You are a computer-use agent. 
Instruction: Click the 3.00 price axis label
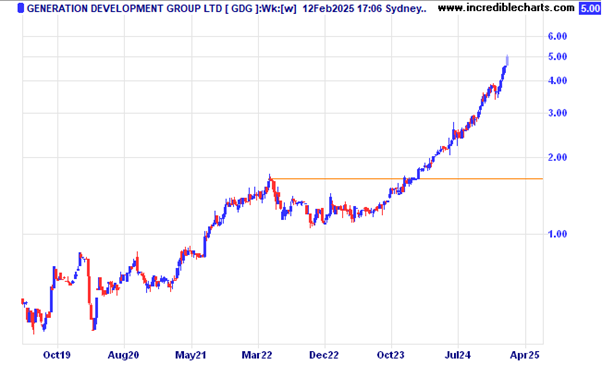click(x=557, y=113)
